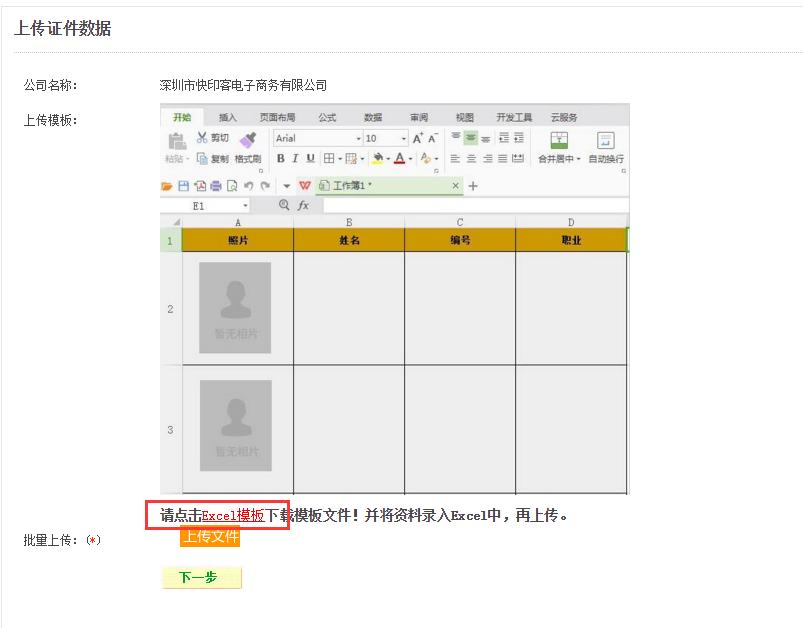Viewport: 803px width, 628px height.
Task: Click the first 暂无相片 photo placeholder
Action: tap(235, 307)
